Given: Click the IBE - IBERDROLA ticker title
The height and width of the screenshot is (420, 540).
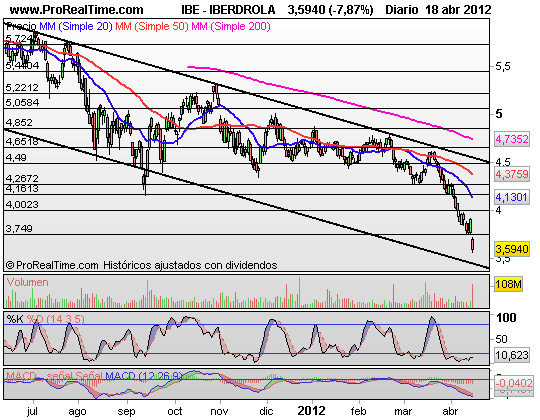Looking at the screenshot, I should [x=228, y=10].
